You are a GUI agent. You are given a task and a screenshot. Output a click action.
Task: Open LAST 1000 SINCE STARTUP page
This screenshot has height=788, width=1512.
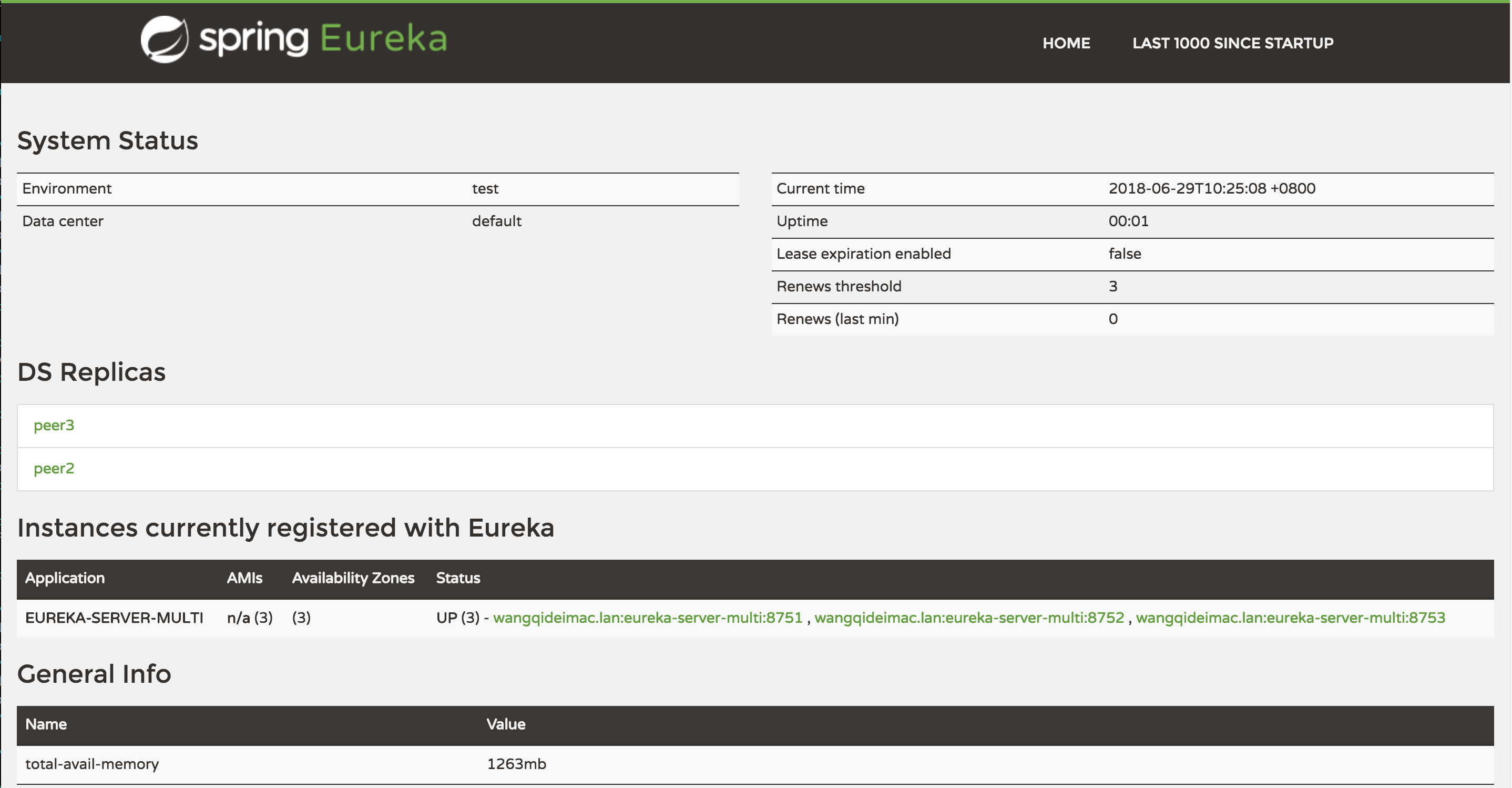pyautogui.click(x=1233, y=43)
